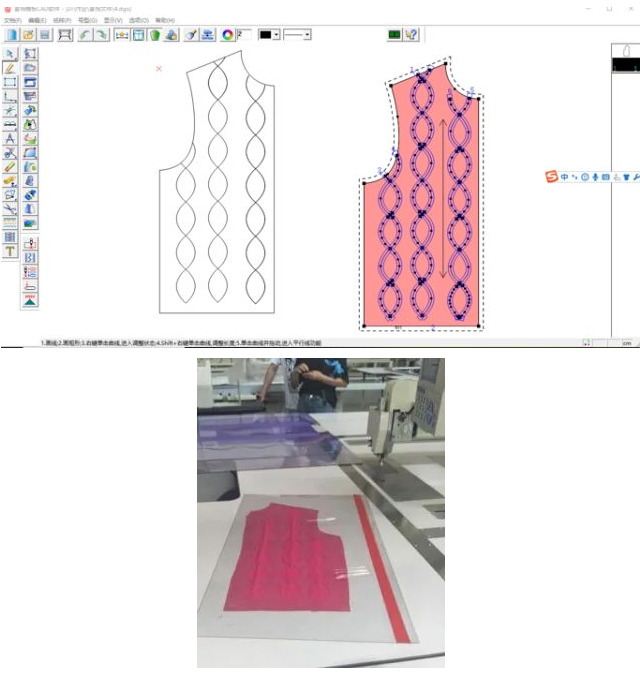This screenshot has height=674, width=640.
Task: Click the green monitor icon in toolbar
Action: pos(394,34)
